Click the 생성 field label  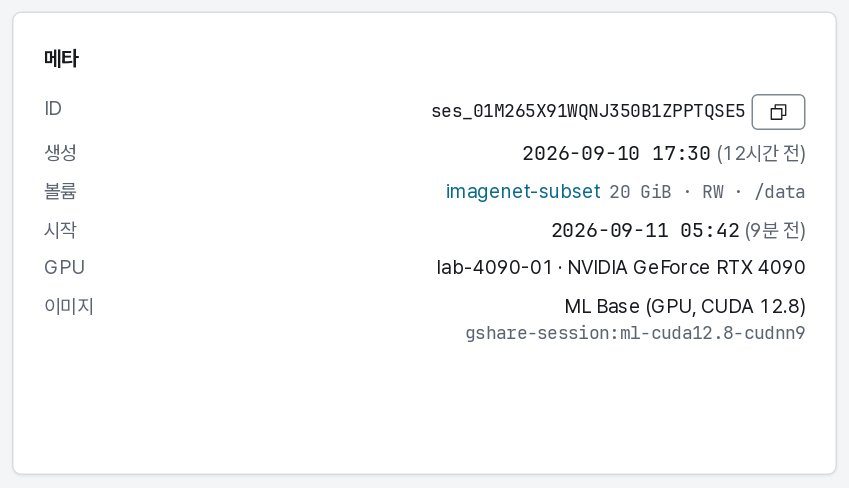pos(60,152)
